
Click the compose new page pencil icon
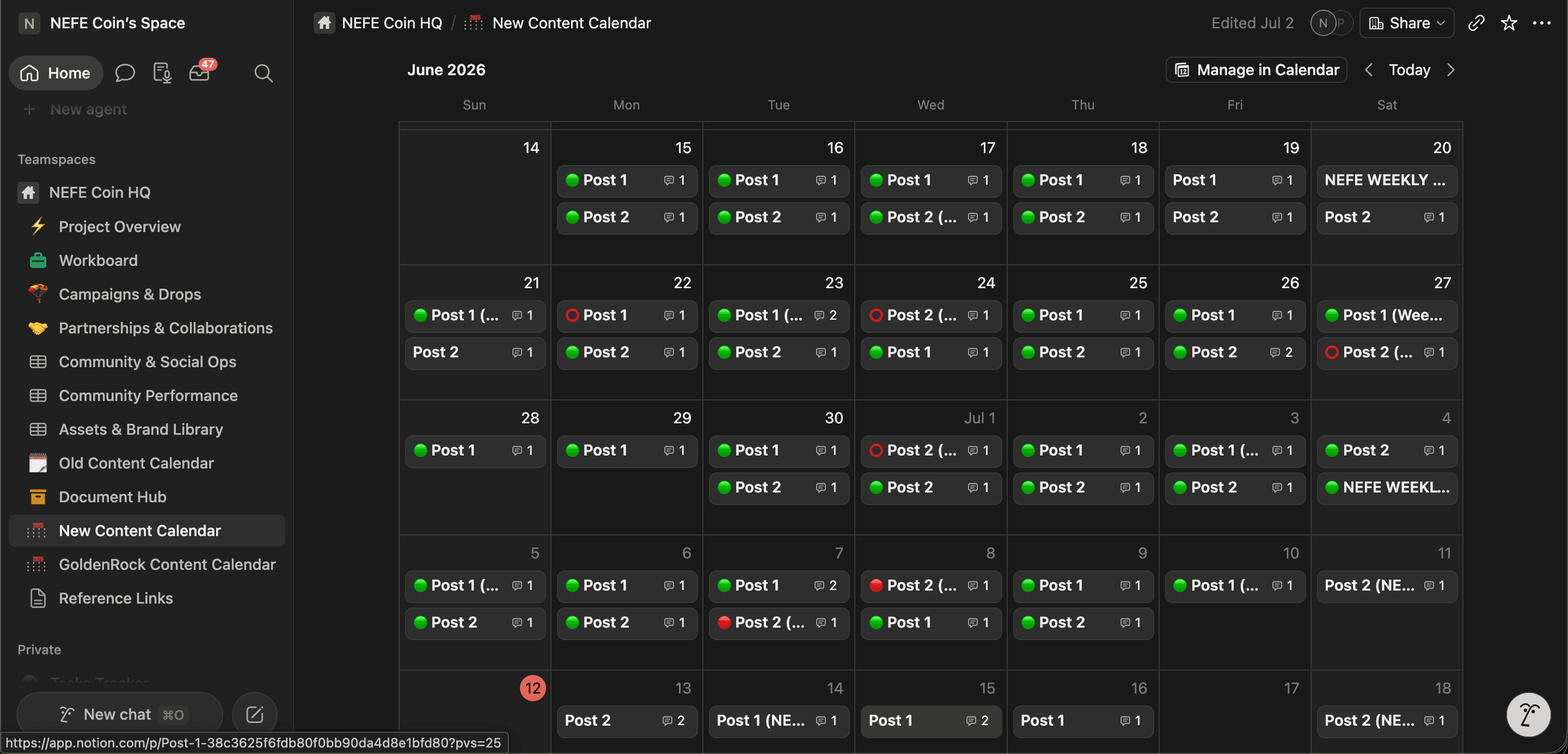(x=254, y=714)
